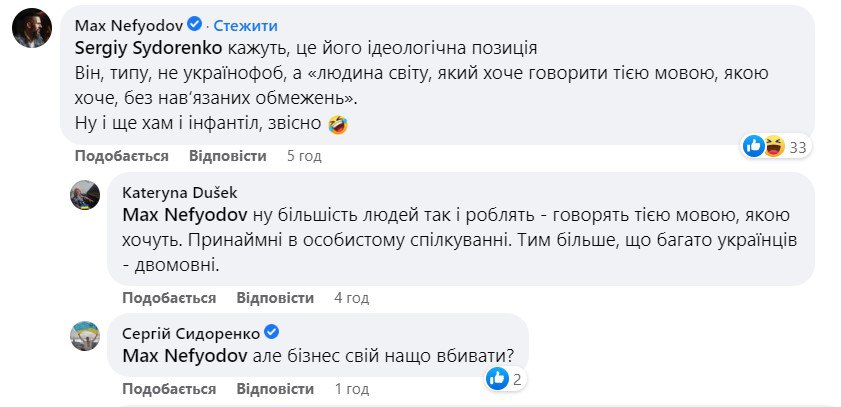Like Max Nefyodov's comment with Подобається
The width and height of the screenshot is (841, 407).
click(x=120, y=156)
